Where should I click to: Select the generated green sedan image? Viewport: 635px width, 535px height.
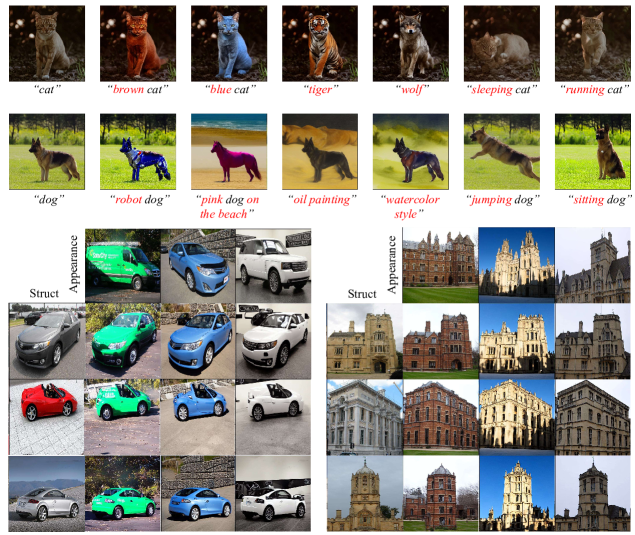123,341
